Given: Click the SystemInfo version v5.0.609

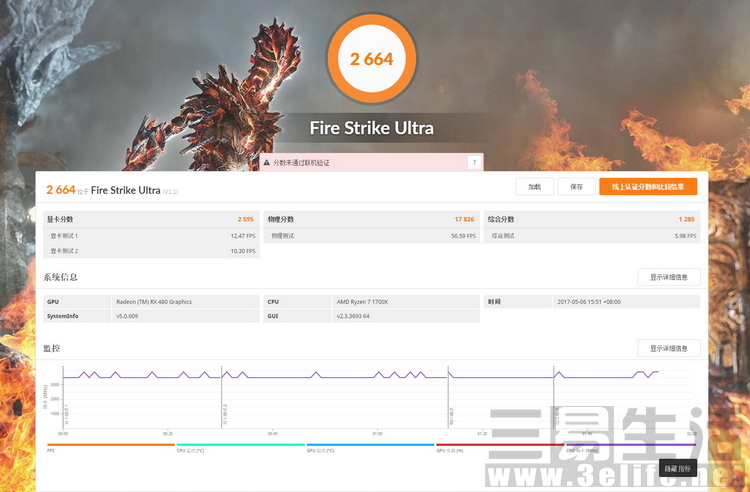Looking at the screenshot, I should coord(127,316).
